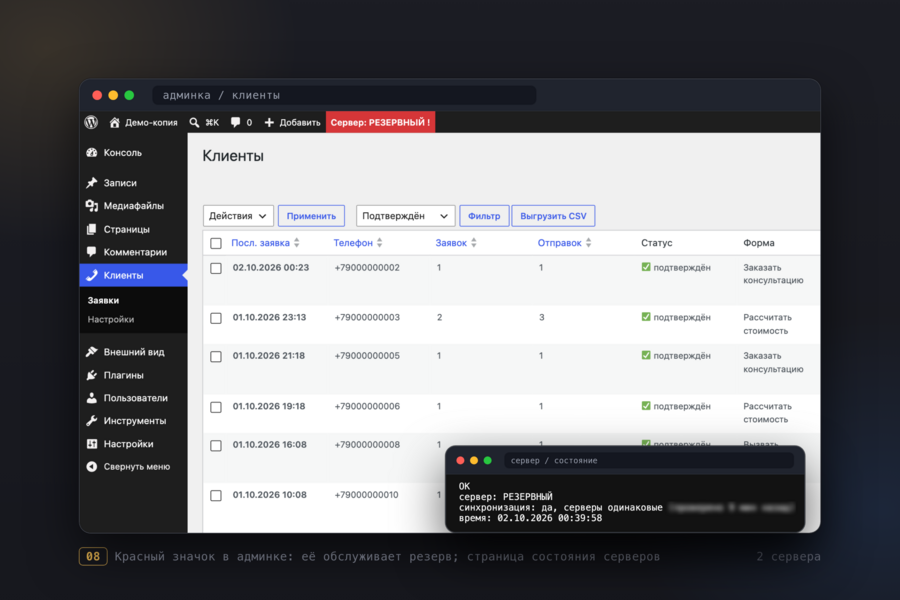This screenshot has width=900, height=600.
Task: Open Записи in the sidebar menu
Action: (x=133, y=183)
